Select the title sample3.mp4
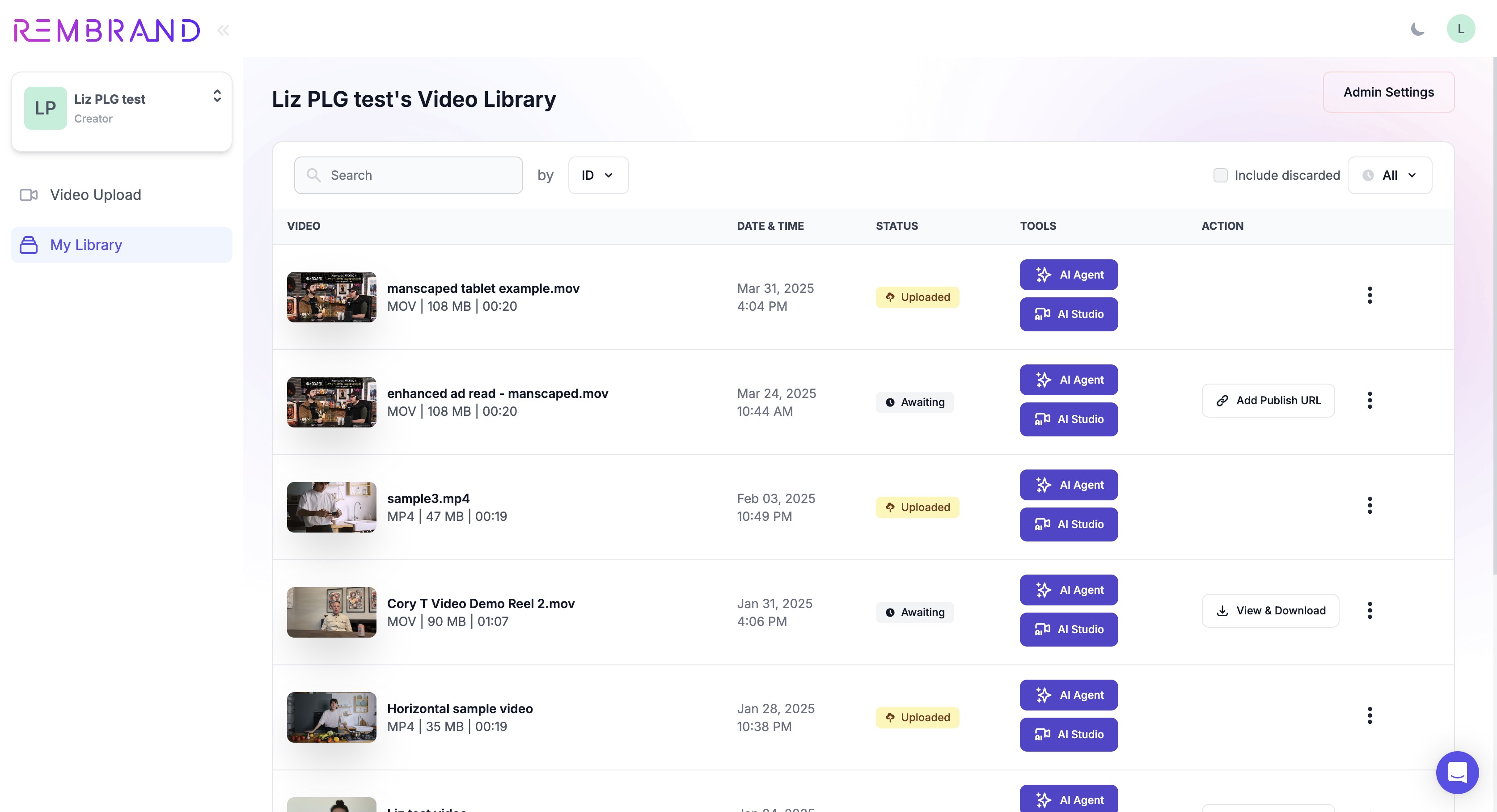The width and height of the screenshot is (1497, 812). [428, 499]
